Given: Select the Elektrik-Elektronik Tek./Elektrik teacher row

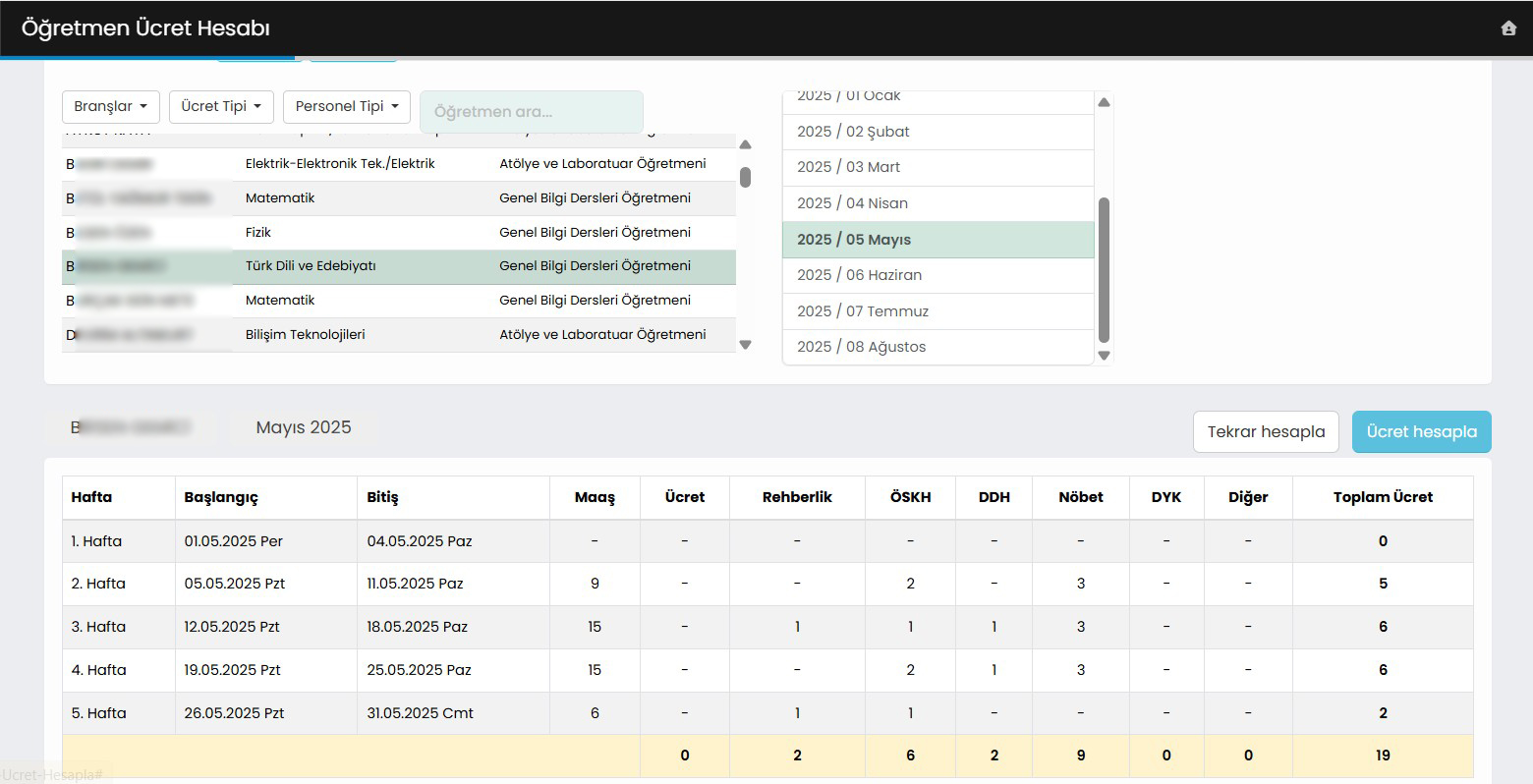Looking at the screenshot, I should pyautogui.click(x=399, y=164).
